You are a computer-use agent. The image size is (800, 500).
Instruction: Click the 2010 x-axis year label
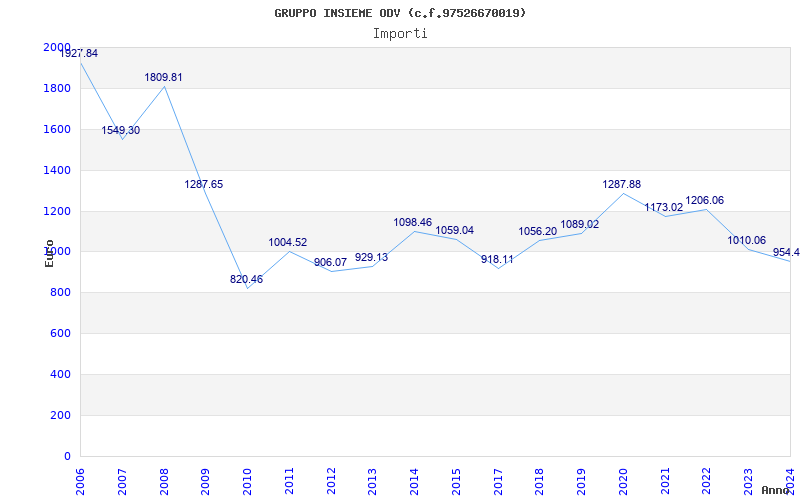(x=247, y=482)
